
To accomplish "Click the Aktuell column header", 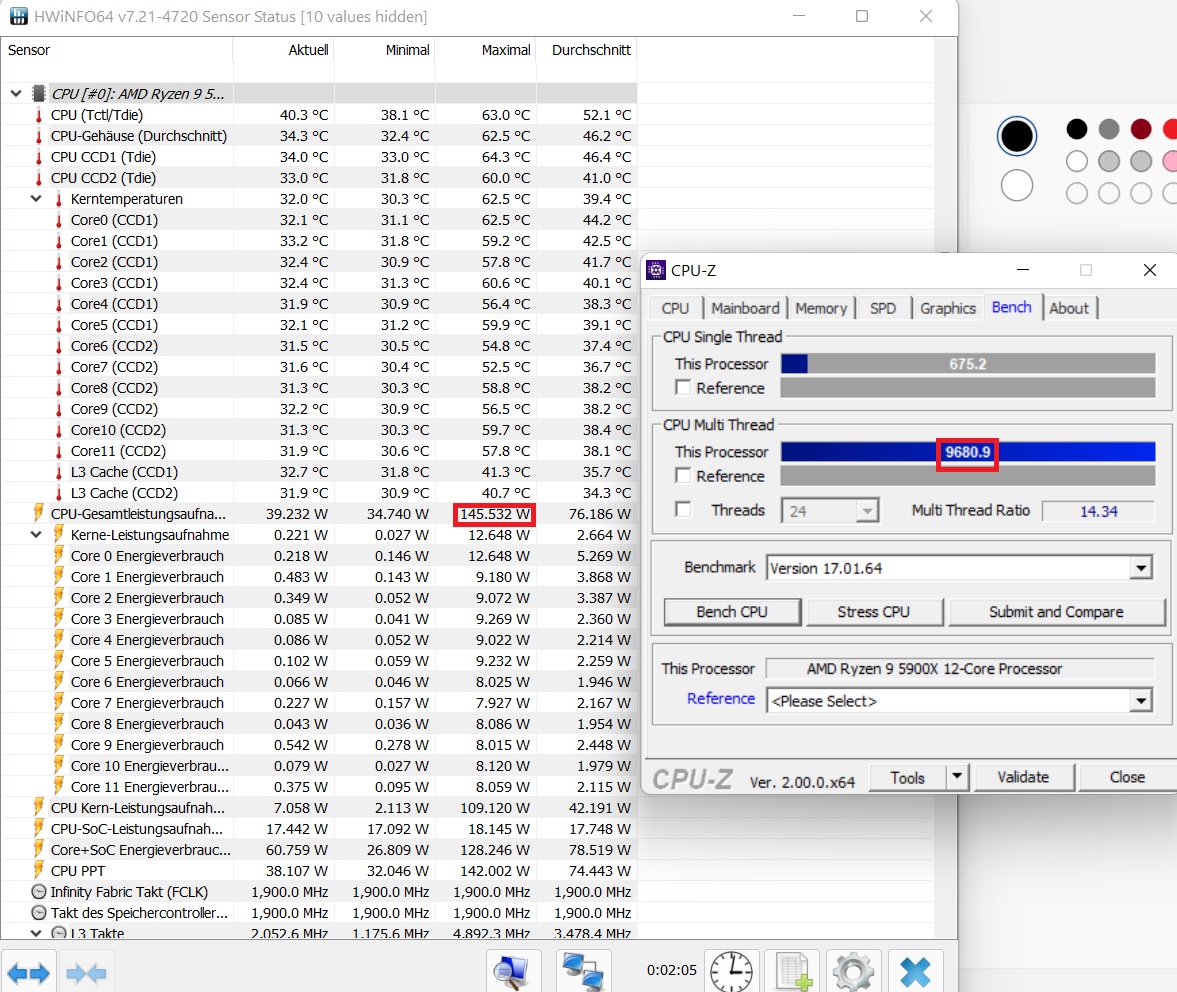I will click(308, 50).
